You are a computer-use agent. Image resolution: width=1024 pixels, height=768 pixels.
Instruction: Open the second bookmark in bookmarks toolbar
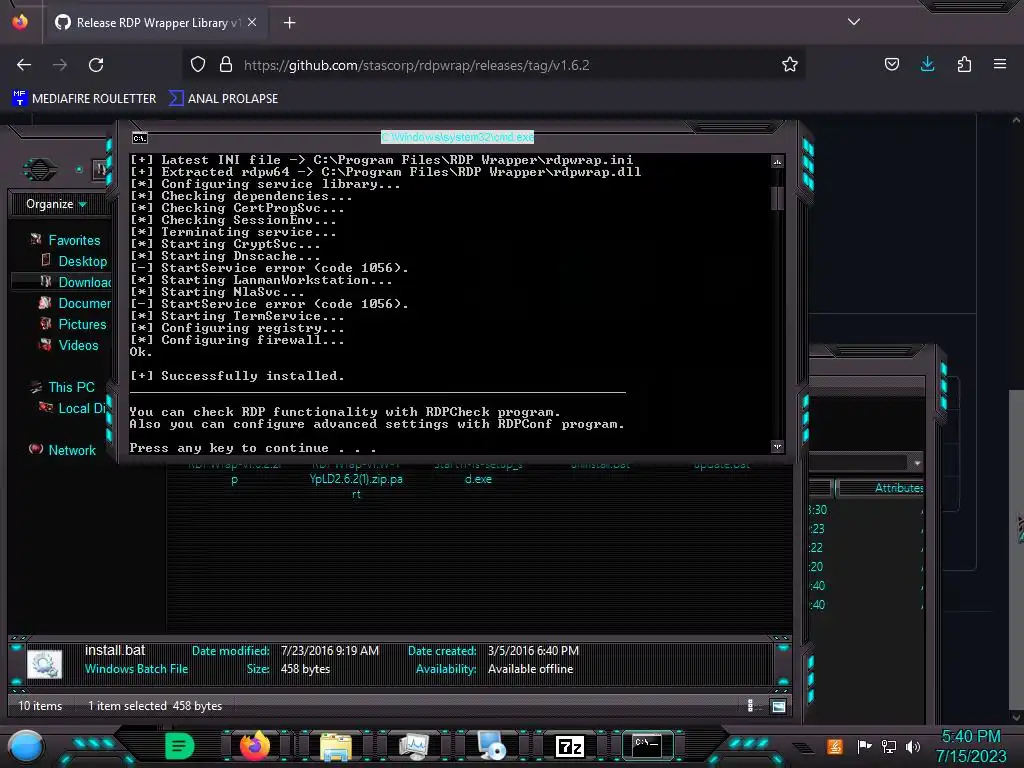point(223,99)
